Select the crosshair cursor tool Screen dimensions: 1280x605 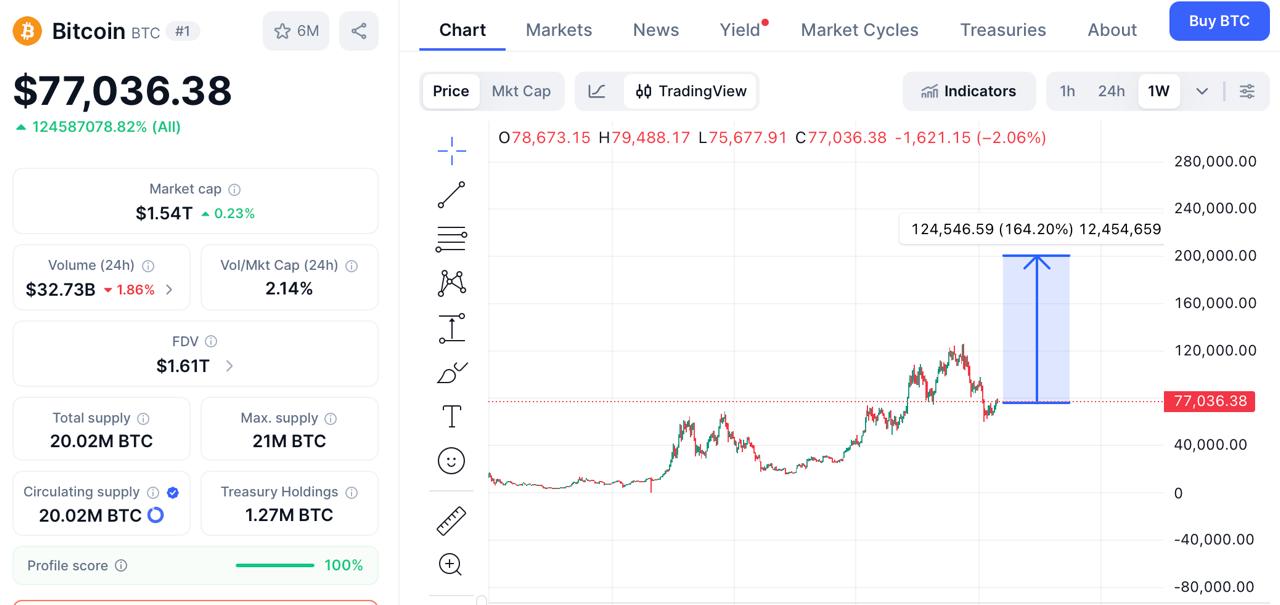pyautogui.click(x=452, y=151)
